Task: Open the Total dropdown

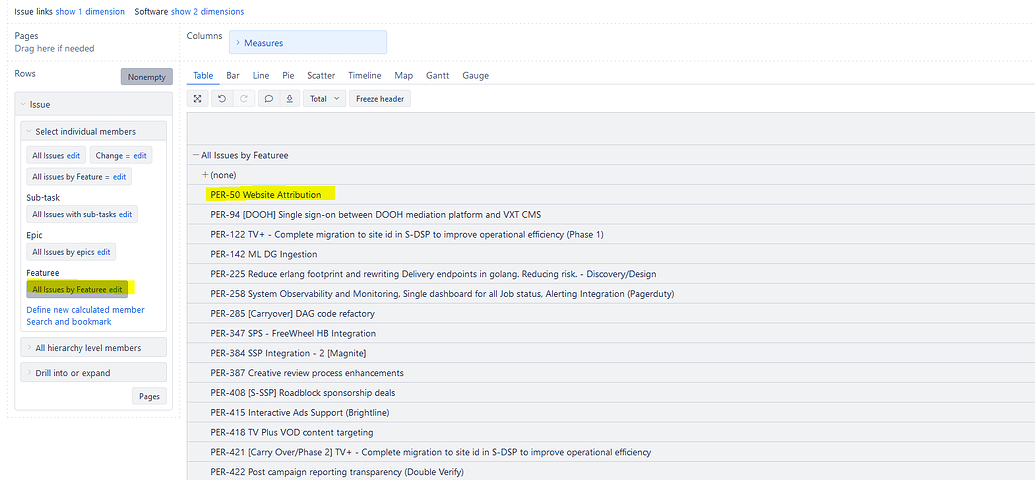Action: (324, 99)
